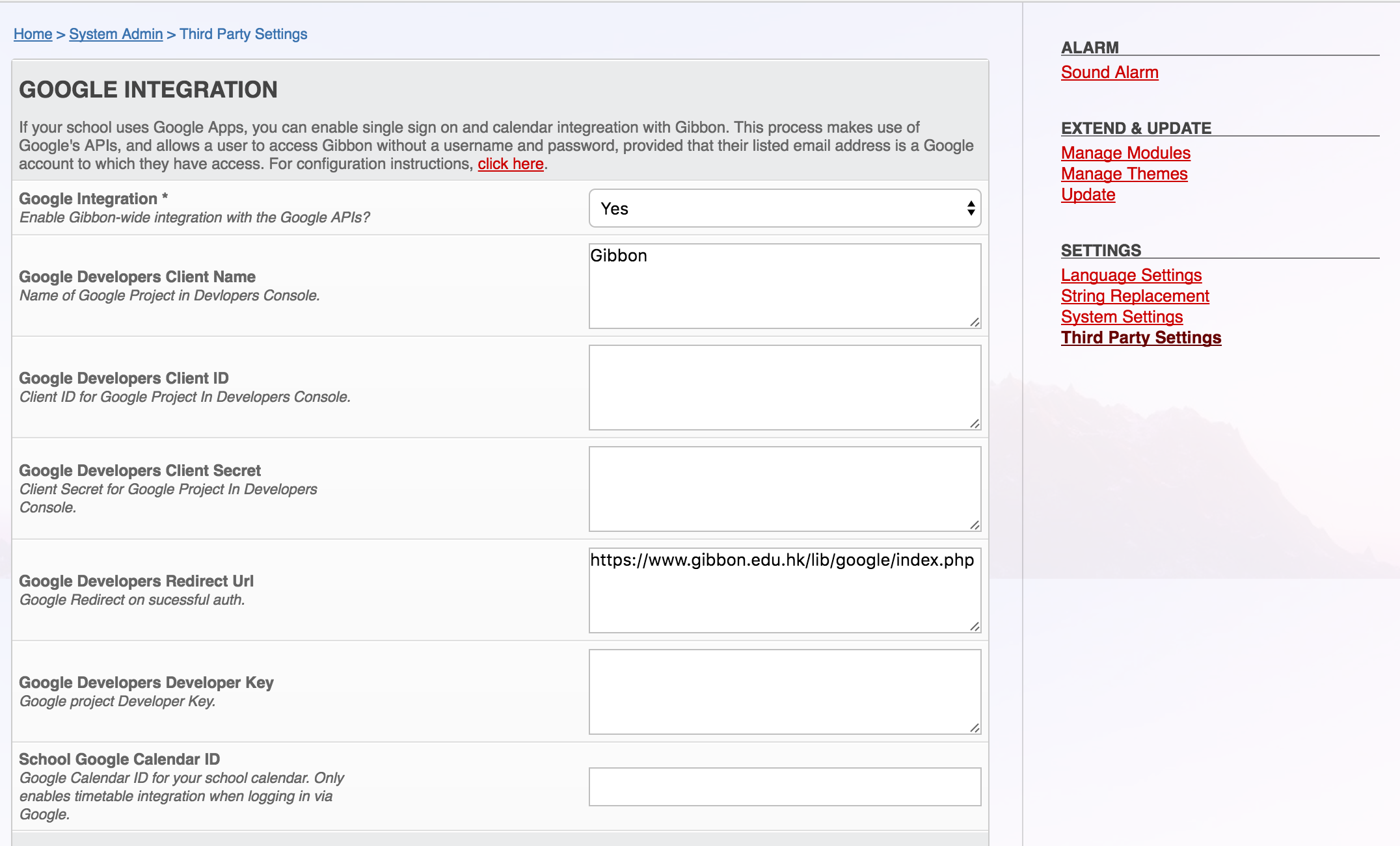Click the 'School Google Calendar ID' label
Image resolution: width=1400 pixels, height=846 pixels.
(120, 759)
